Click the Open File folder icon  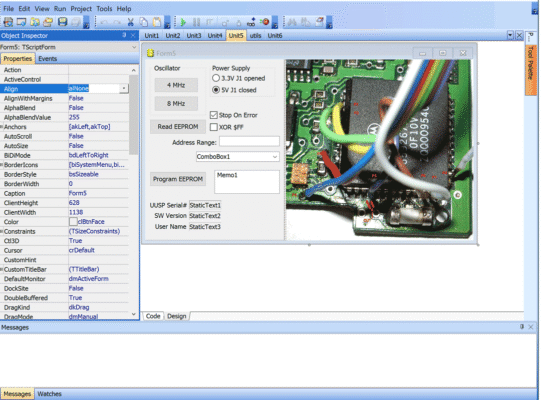tap(48, 22)
